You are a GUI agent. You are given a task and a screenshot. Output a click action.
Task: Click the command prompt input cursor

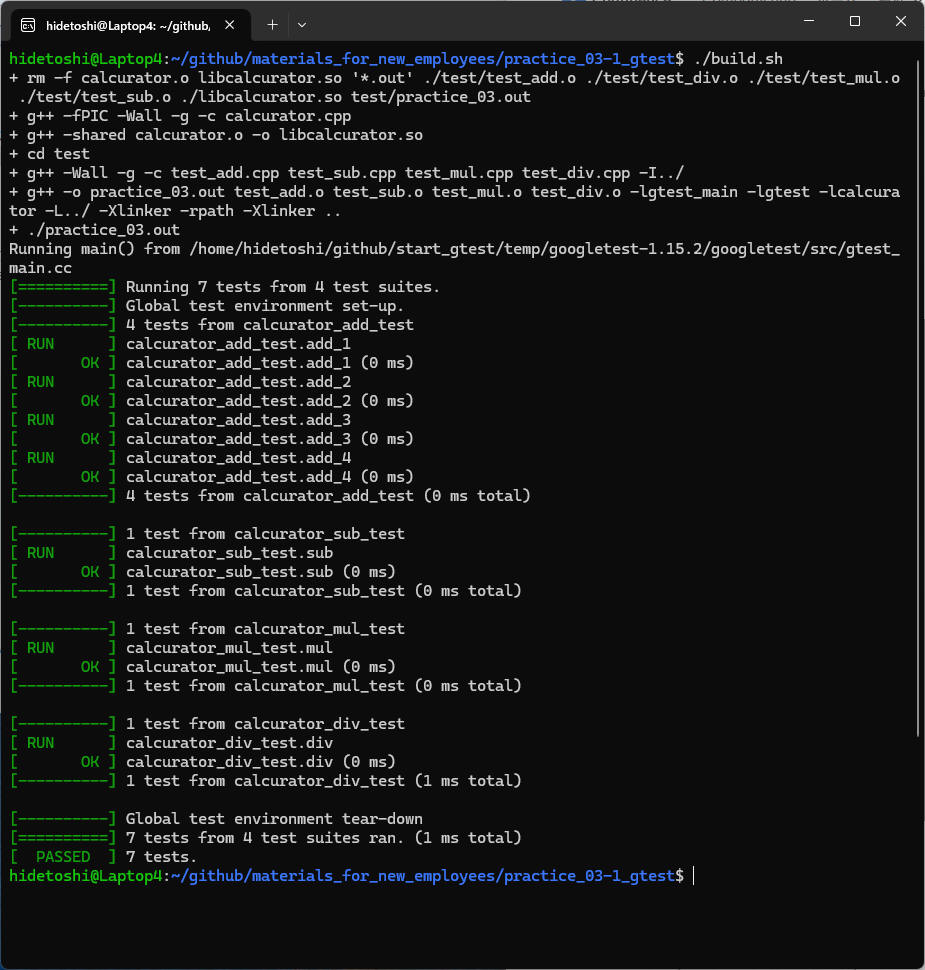click(693, 876)
